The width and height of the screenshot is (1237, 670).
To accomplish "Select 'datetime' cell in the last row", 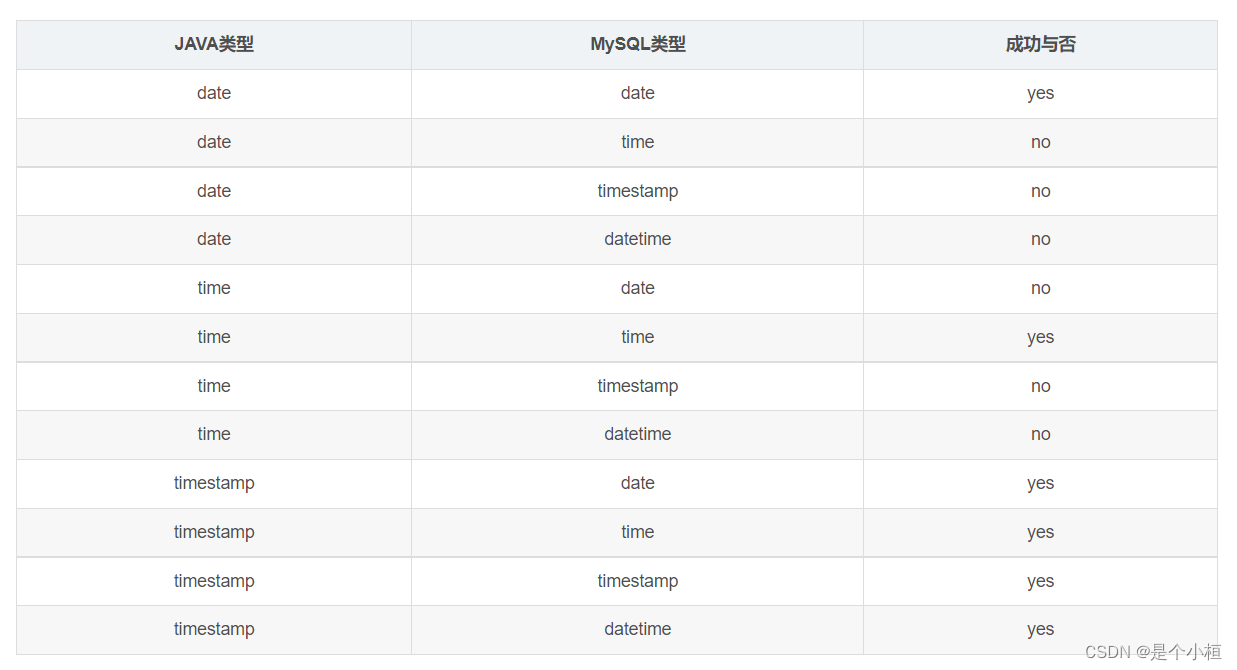I will (x=638, y=629).
